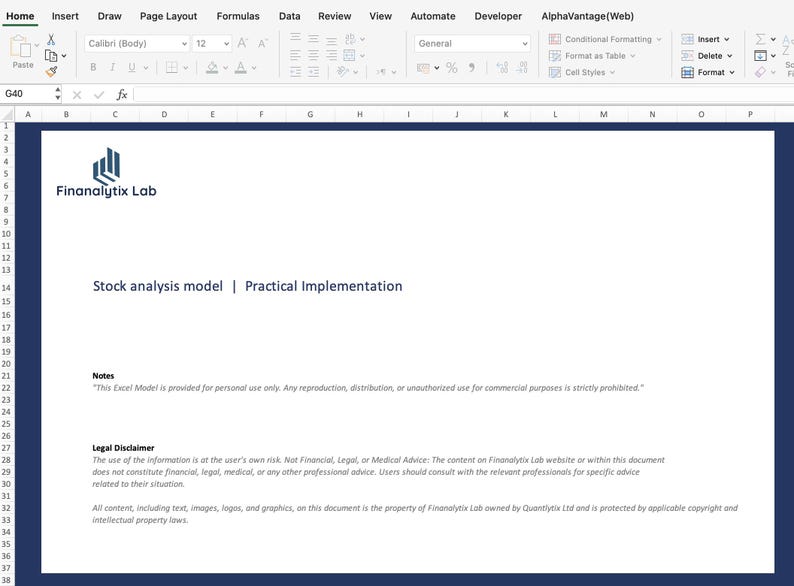Click into the formula bar field
The image size is (794, 586).
[x=463, y=94]
